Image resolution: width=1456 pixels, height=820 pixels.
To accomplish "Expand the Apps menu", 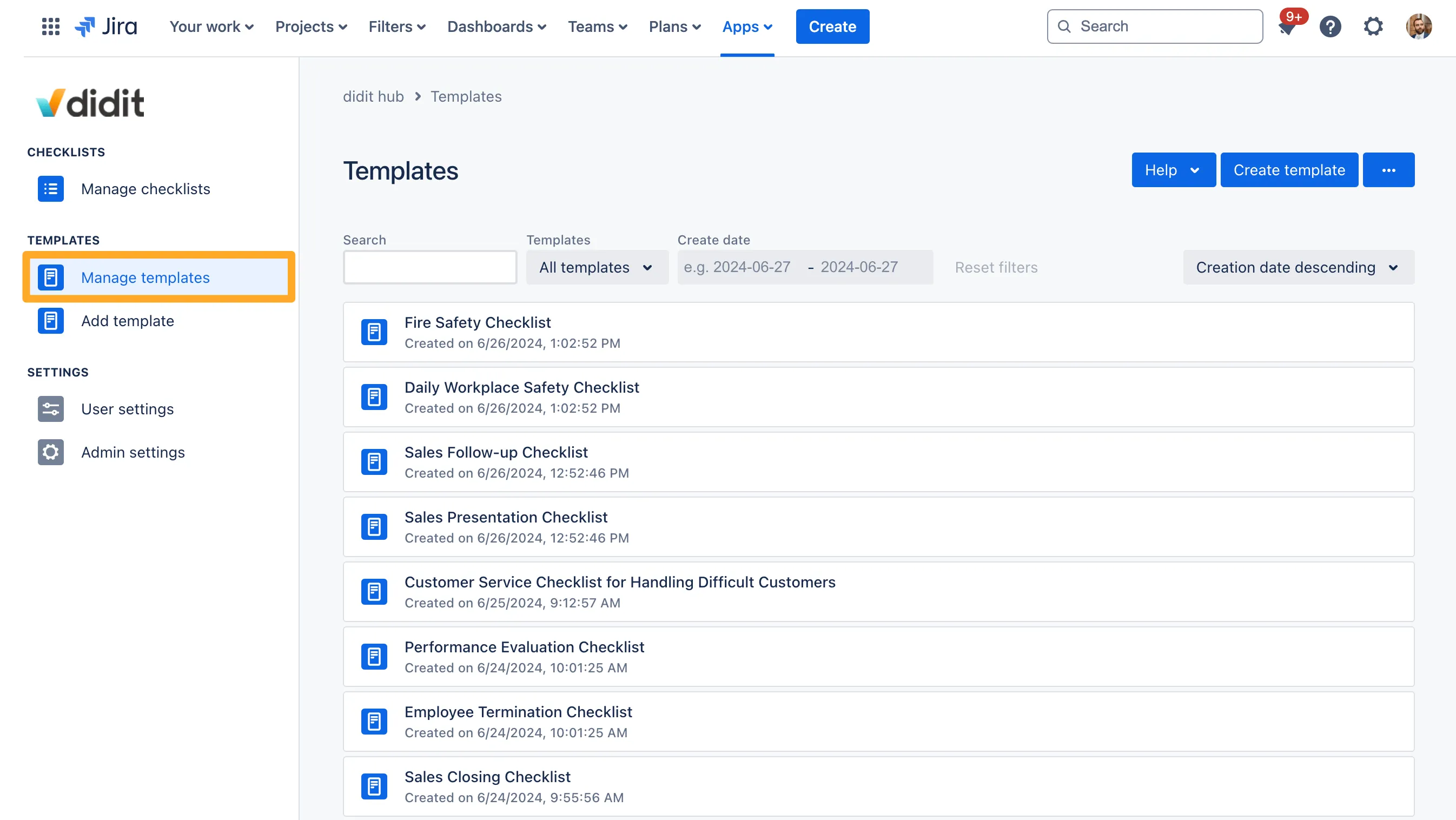I will pos(747,27).
